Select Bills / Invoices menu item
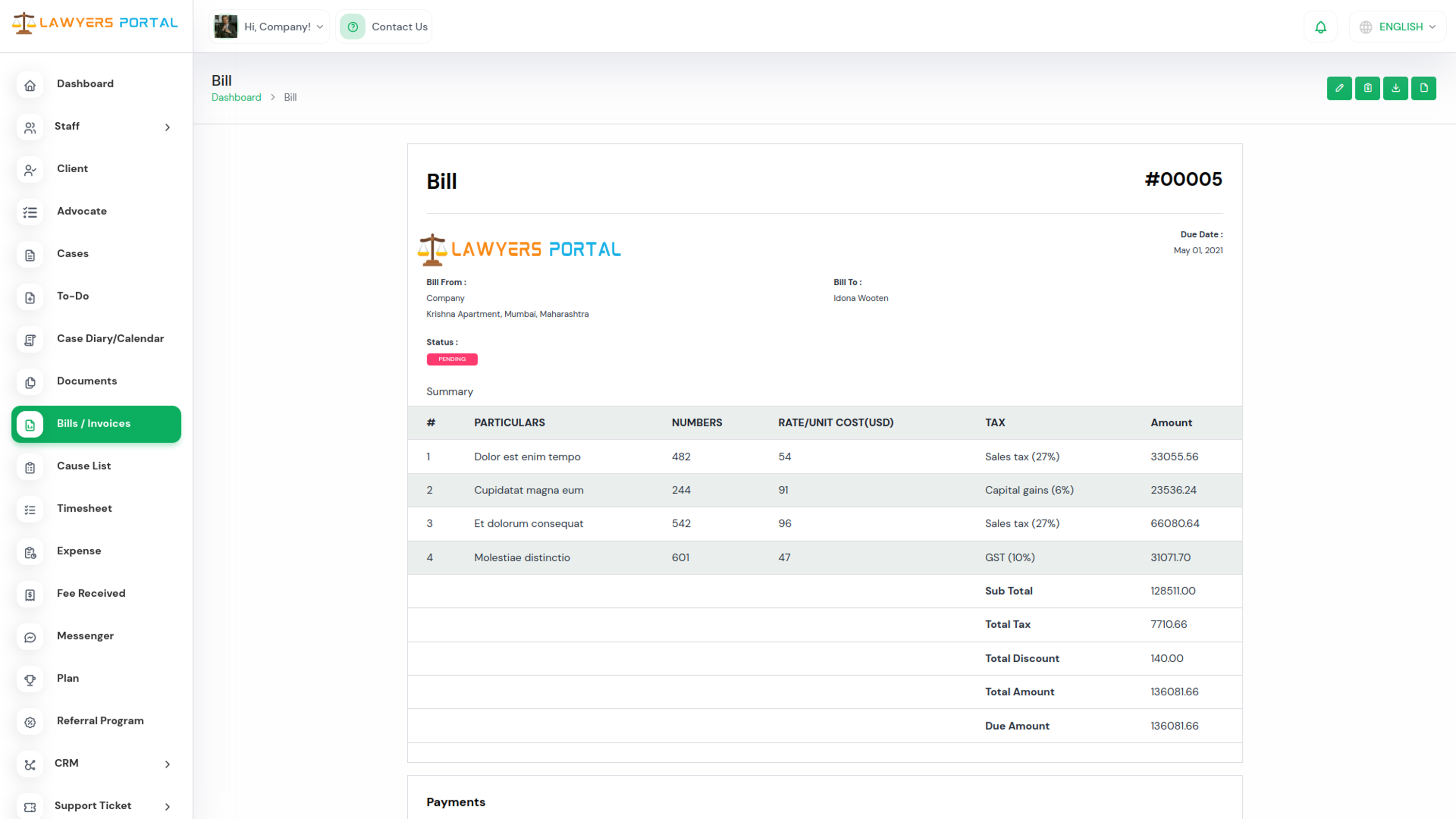 pos(93,424)
